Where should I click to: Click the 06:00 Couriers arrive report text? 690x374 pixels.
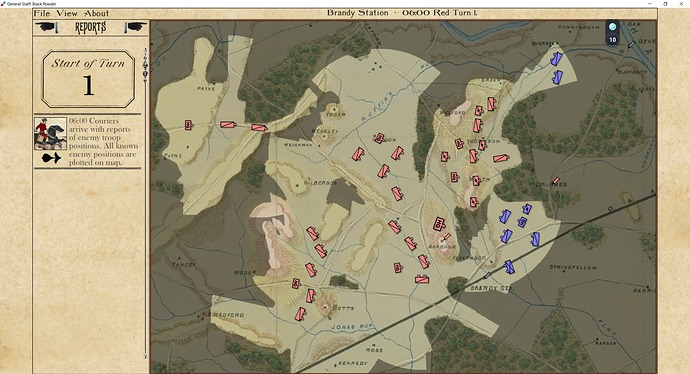click(x=104, y=141)
